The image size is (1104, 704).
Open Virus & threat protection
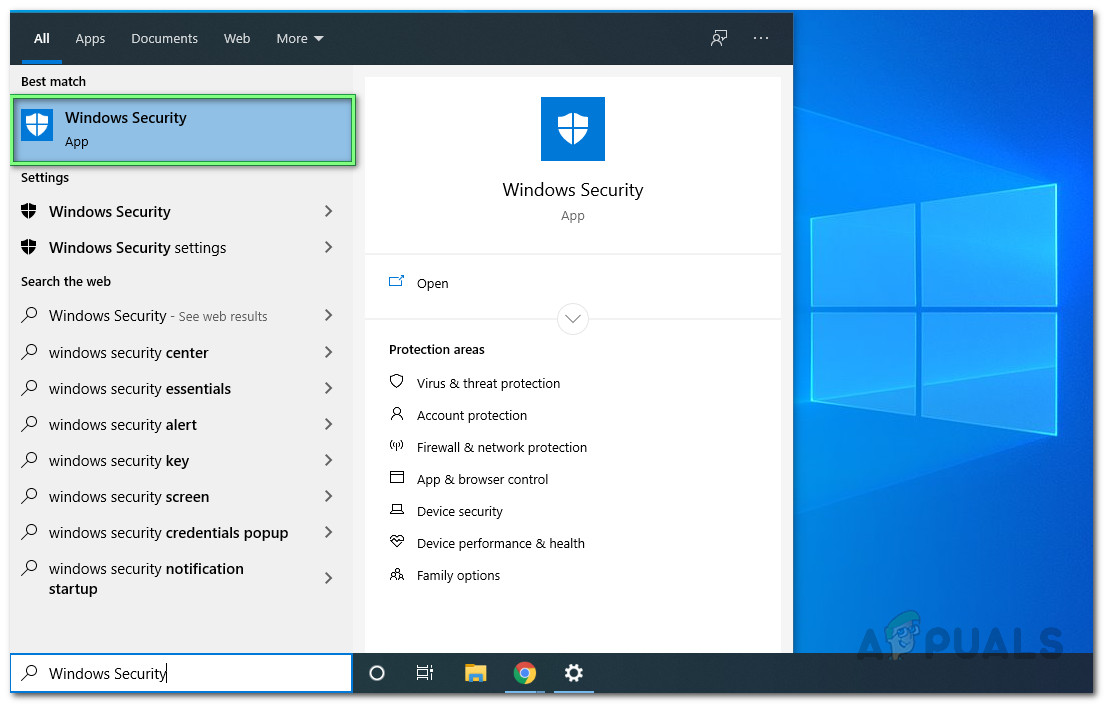pos(488,384)
